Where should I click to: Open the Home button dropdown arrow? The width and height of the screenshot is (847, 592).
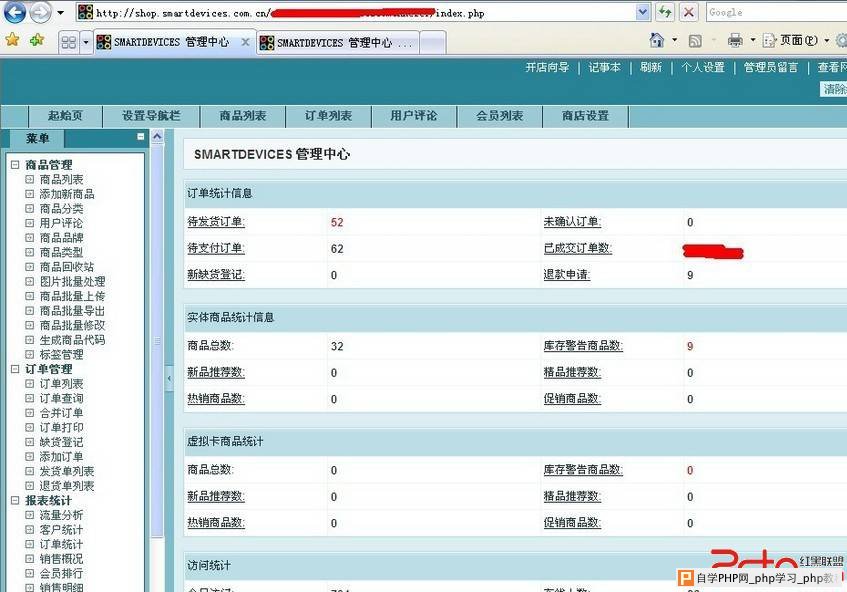tap(675, 40)
